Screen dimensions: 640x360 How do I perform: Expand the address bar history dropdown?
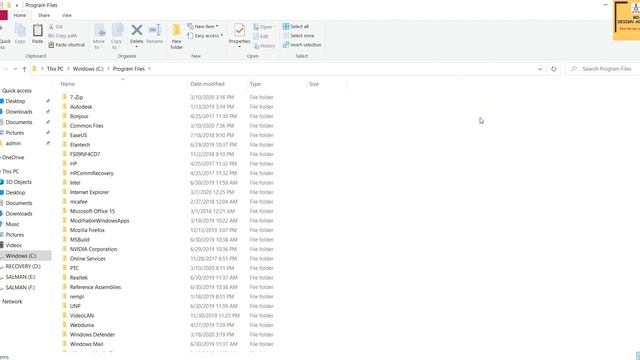pyautogui.click(x=540, y=69)
